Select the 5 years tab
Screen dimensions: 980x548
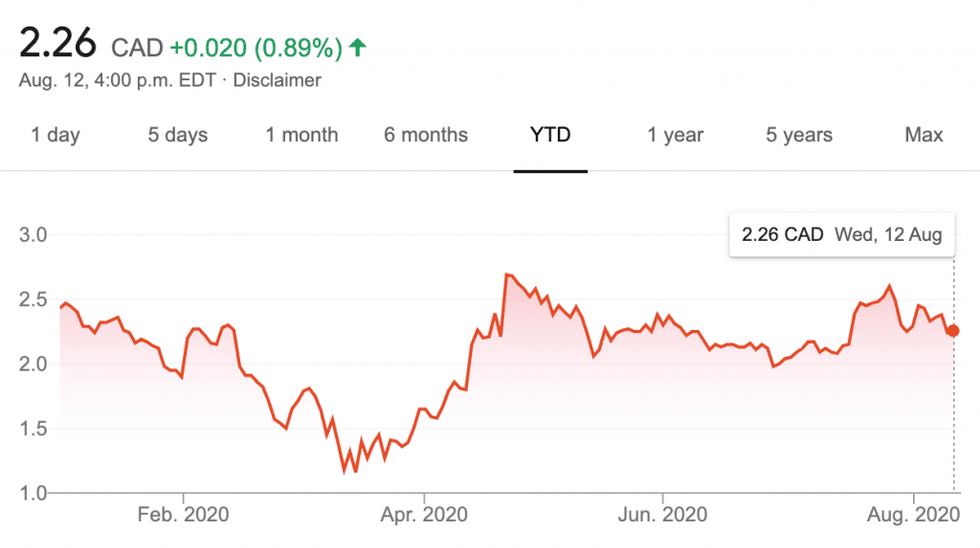799,135
